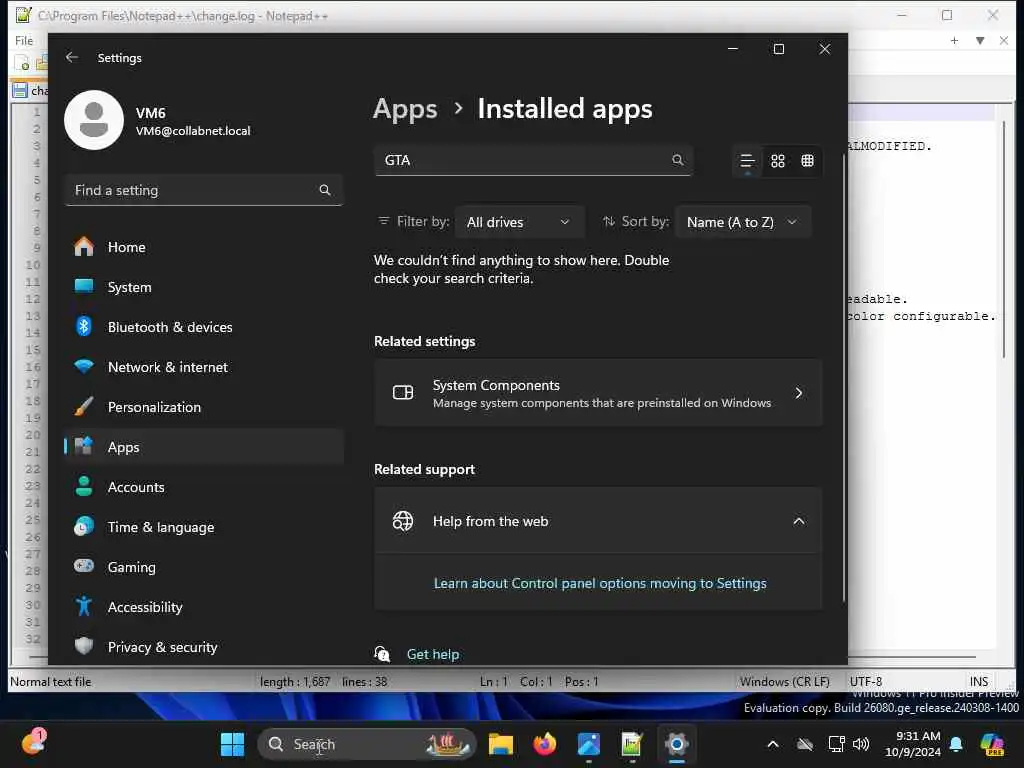Select Apps in the sidebar
This screenshot has height=768, width=1024.
tap(204, 447)
